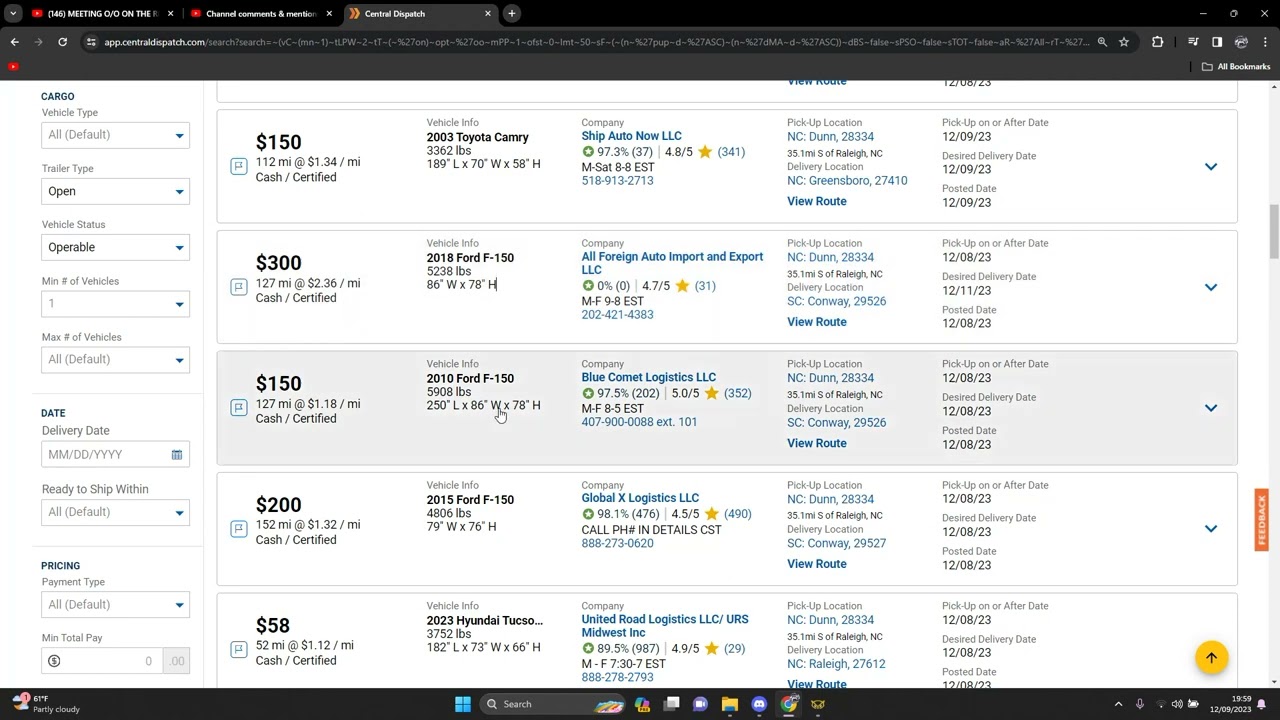Call phone number 202-421-4383

pyautogui.click(x=617, y=315)
